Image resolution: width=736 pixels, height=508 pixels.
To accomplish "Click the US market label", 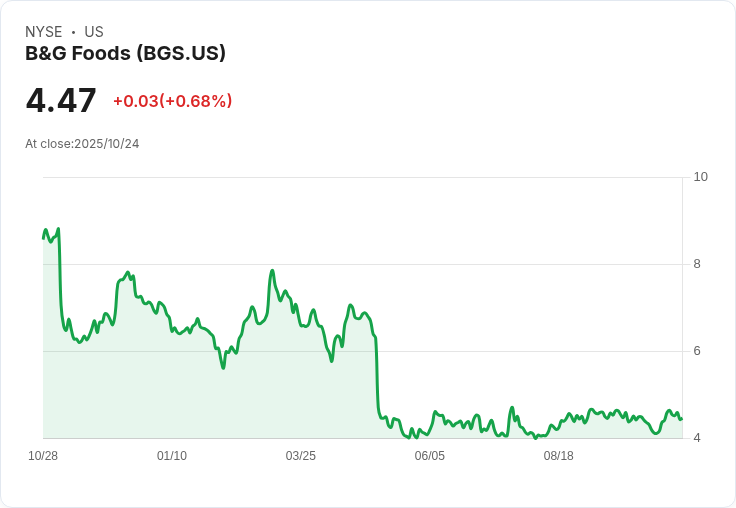I will pyautogui.click(x=94, y=32).
